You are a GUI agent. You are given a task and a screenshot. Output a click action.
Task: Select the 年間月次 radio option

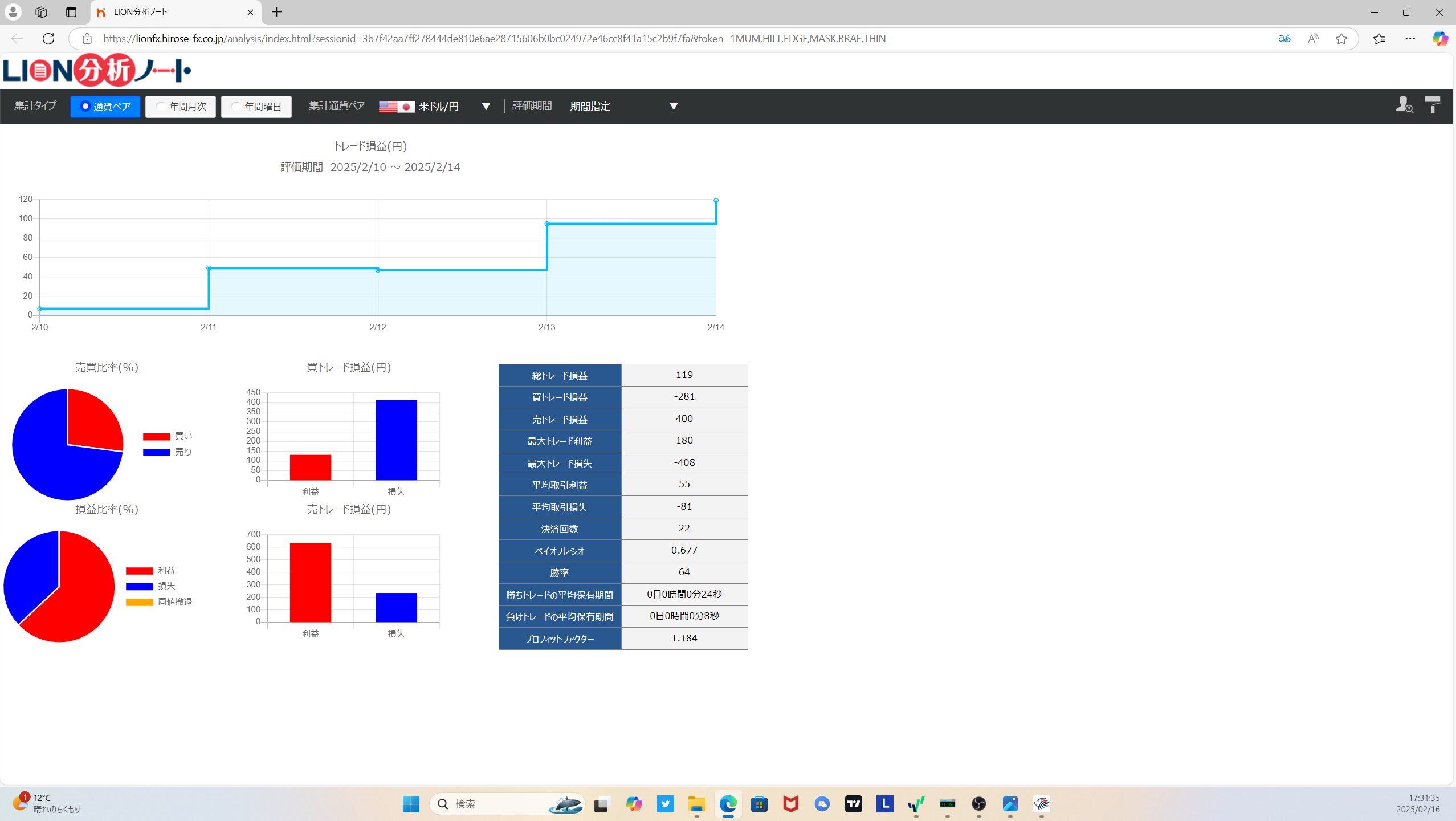tap(181, 107)
